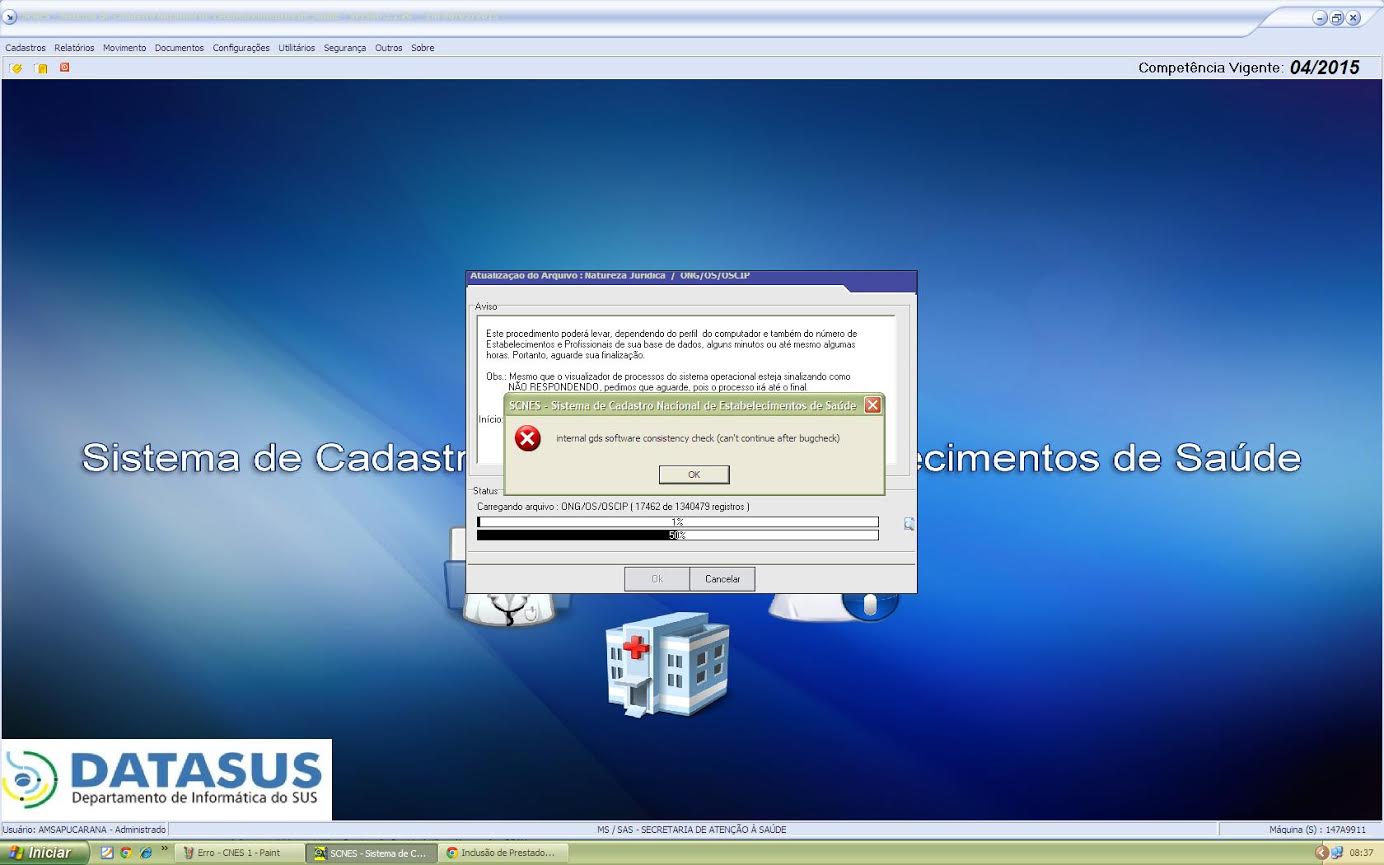Open the Relatórios menu
Viewport: 1384px width, 865px height.
click(74, 48)
